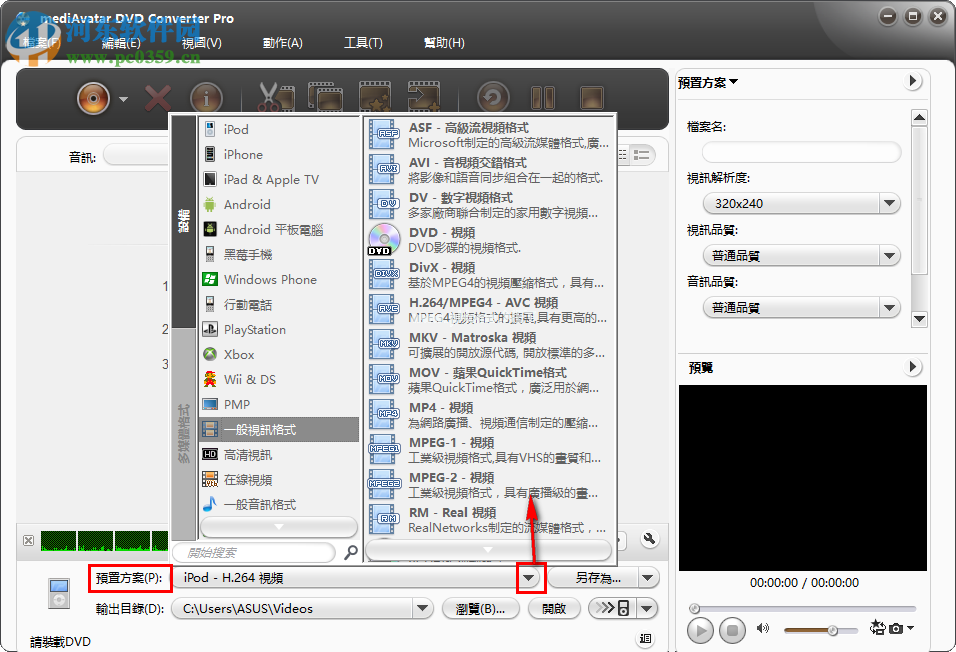Open the DVD load toolbar icon
956x652 pixels.
click(95, 97)
